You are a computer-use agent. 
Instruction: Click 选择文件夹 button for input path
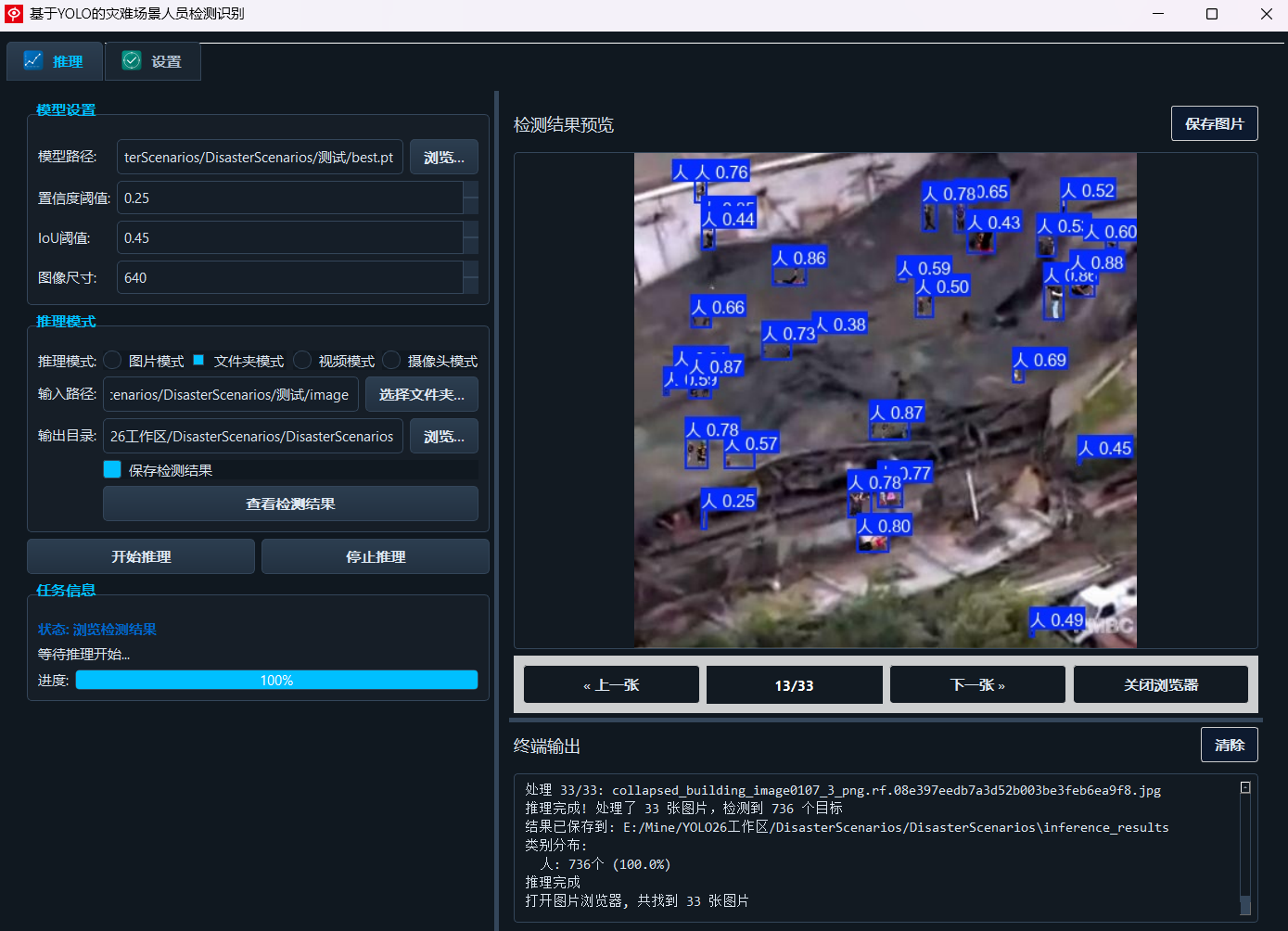[422, 394]
